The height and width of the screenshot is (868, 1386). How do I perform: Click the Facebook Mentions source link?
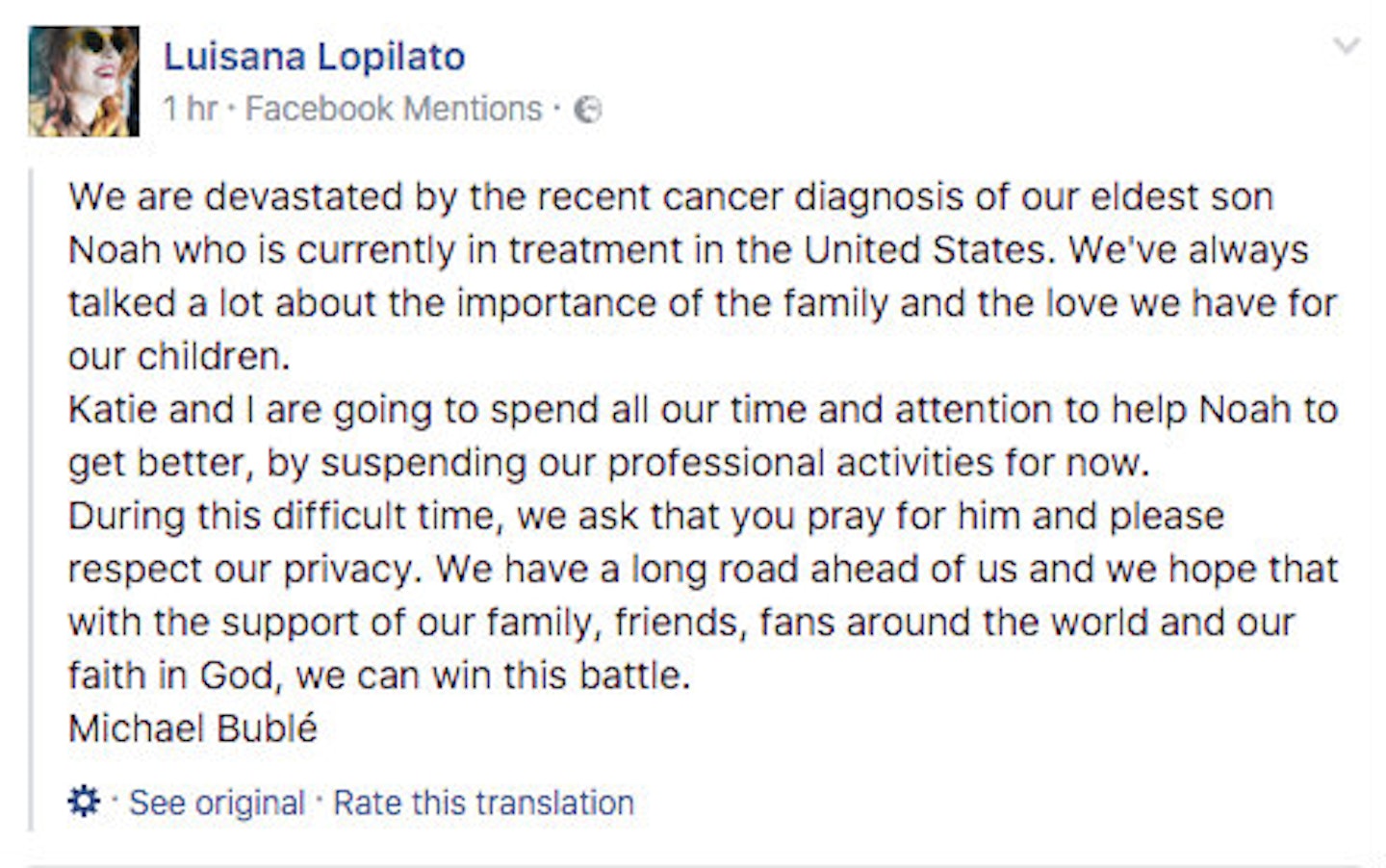tap(394, 109)
